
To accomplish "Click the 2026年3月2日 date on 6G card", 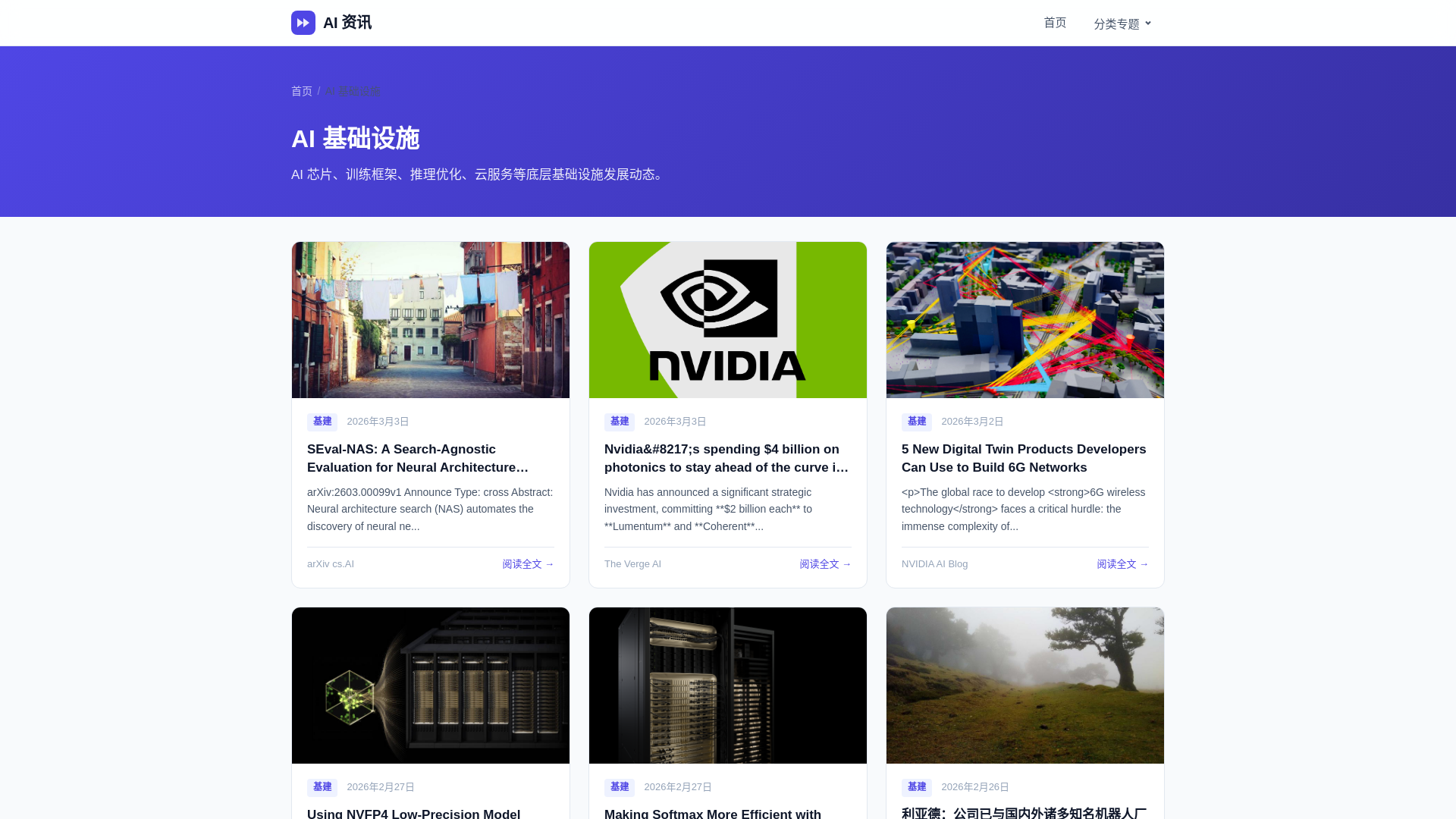I will [x=972, y=422].
